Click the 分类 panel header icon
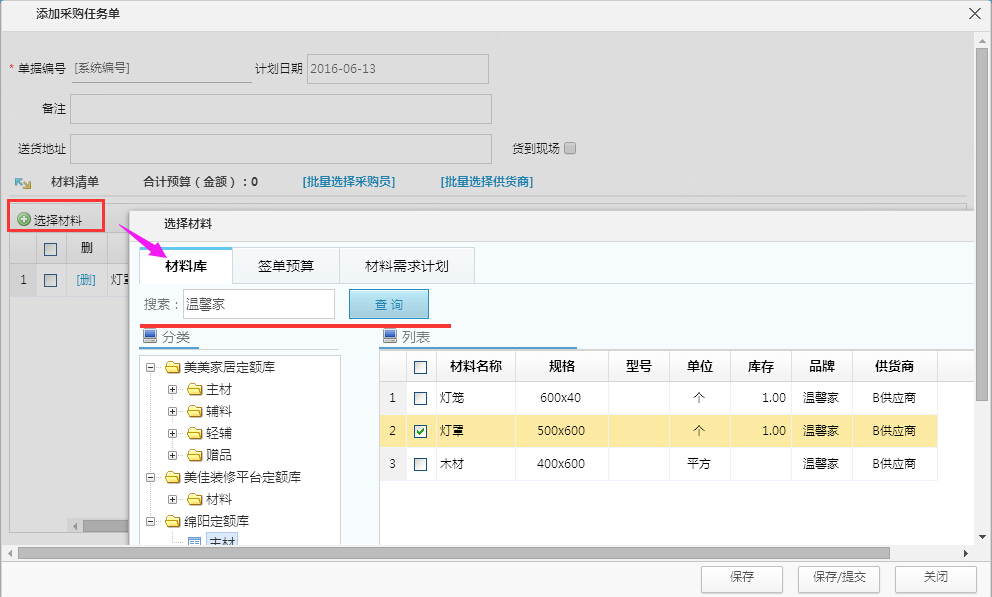The width and height of the screenshot is (992, 597). tap(150, 338)
